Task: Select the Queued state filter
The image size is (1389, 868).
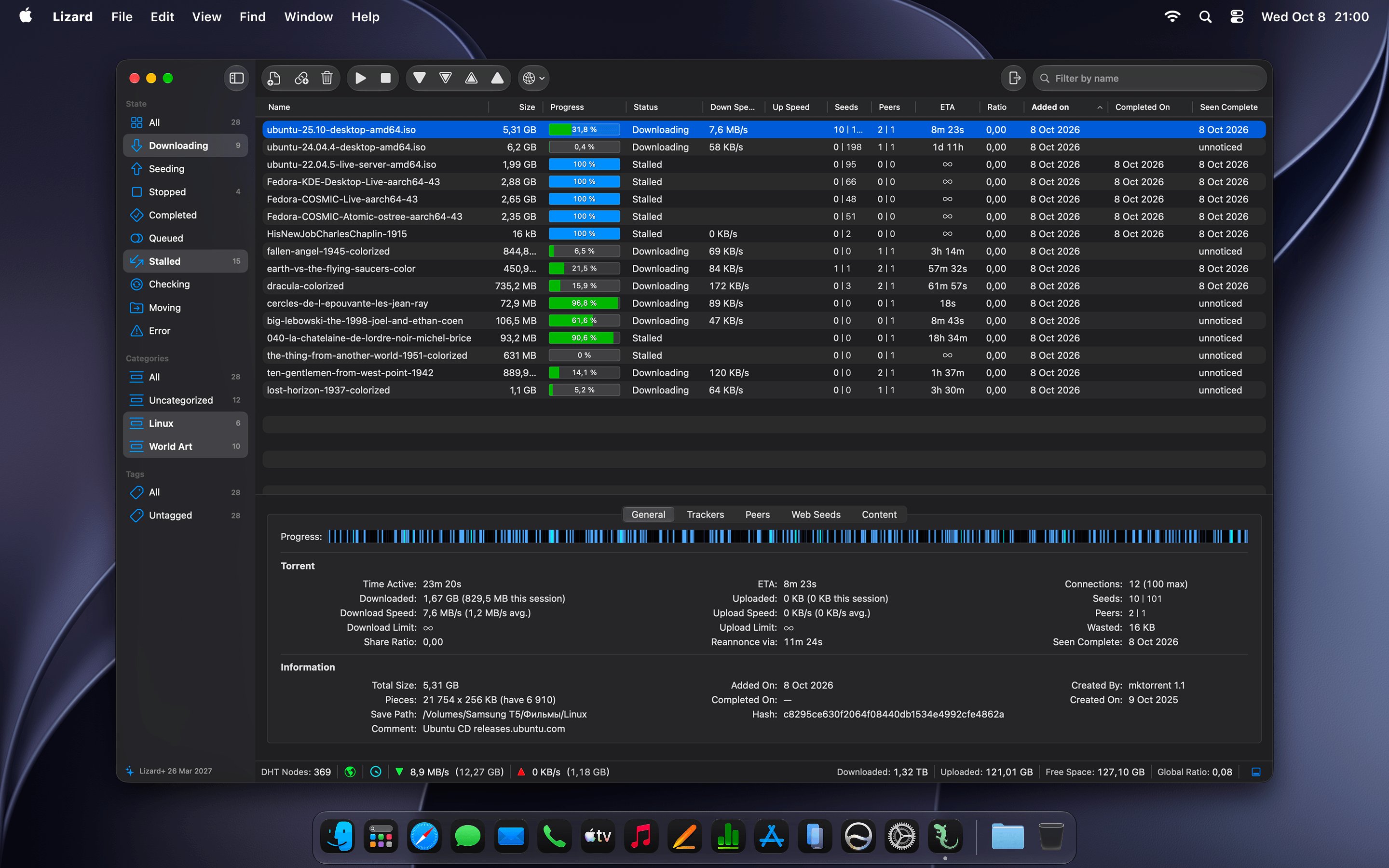Action: pyautogui.click(x=185, y=238)
